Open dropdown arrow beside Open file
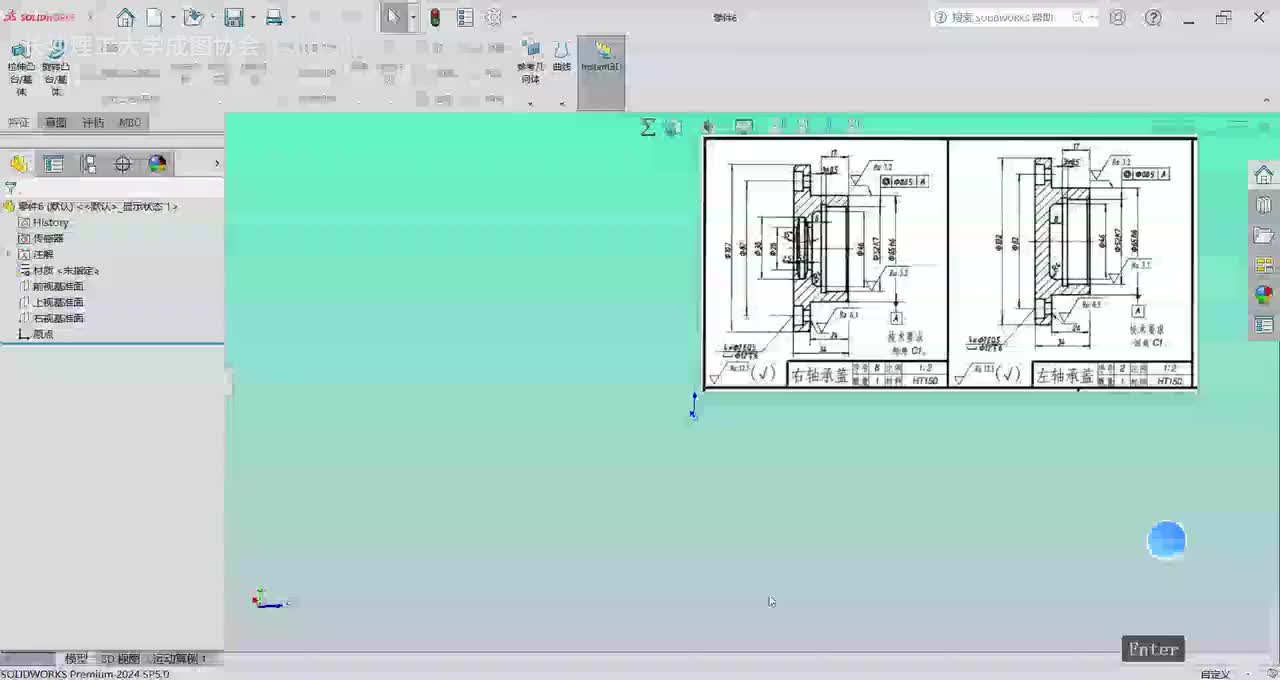The height and width of the screenshot is (680, 1280). [213, 17]
